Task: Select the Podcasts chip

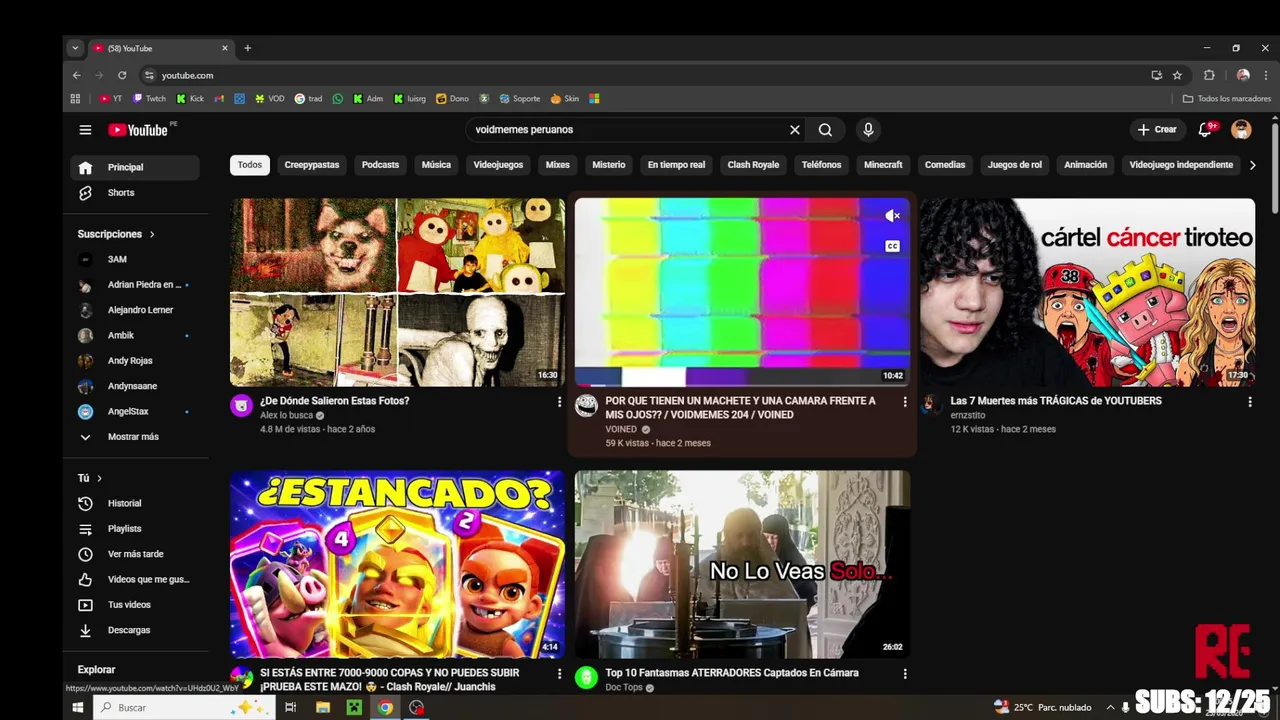Action: point(380,165)
